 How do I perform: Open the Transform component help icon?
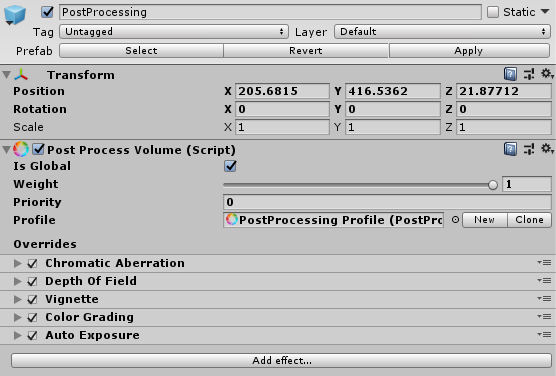(510, 74)
